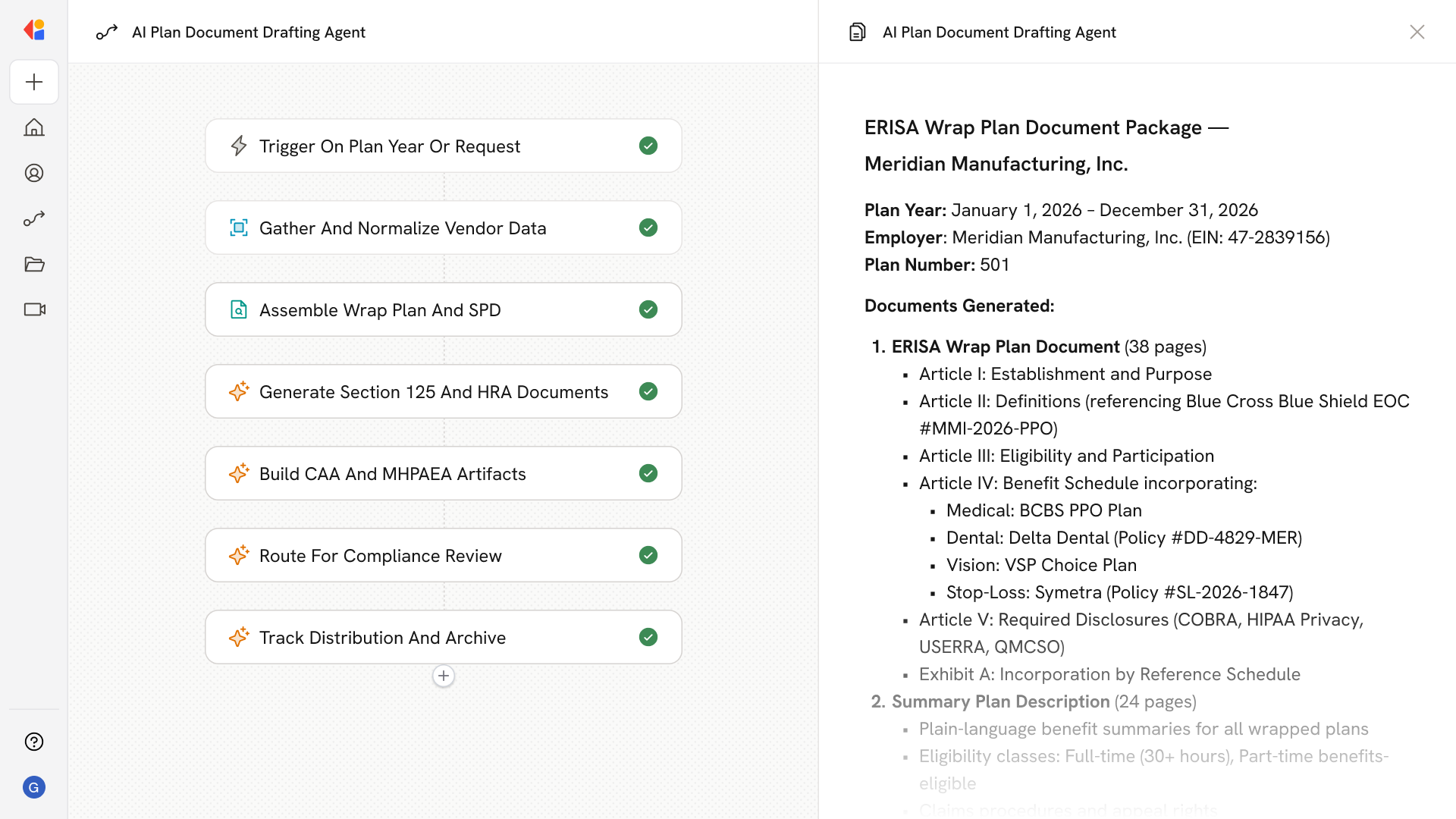Open the user profile icon in sidebar

tap(34, 173)
